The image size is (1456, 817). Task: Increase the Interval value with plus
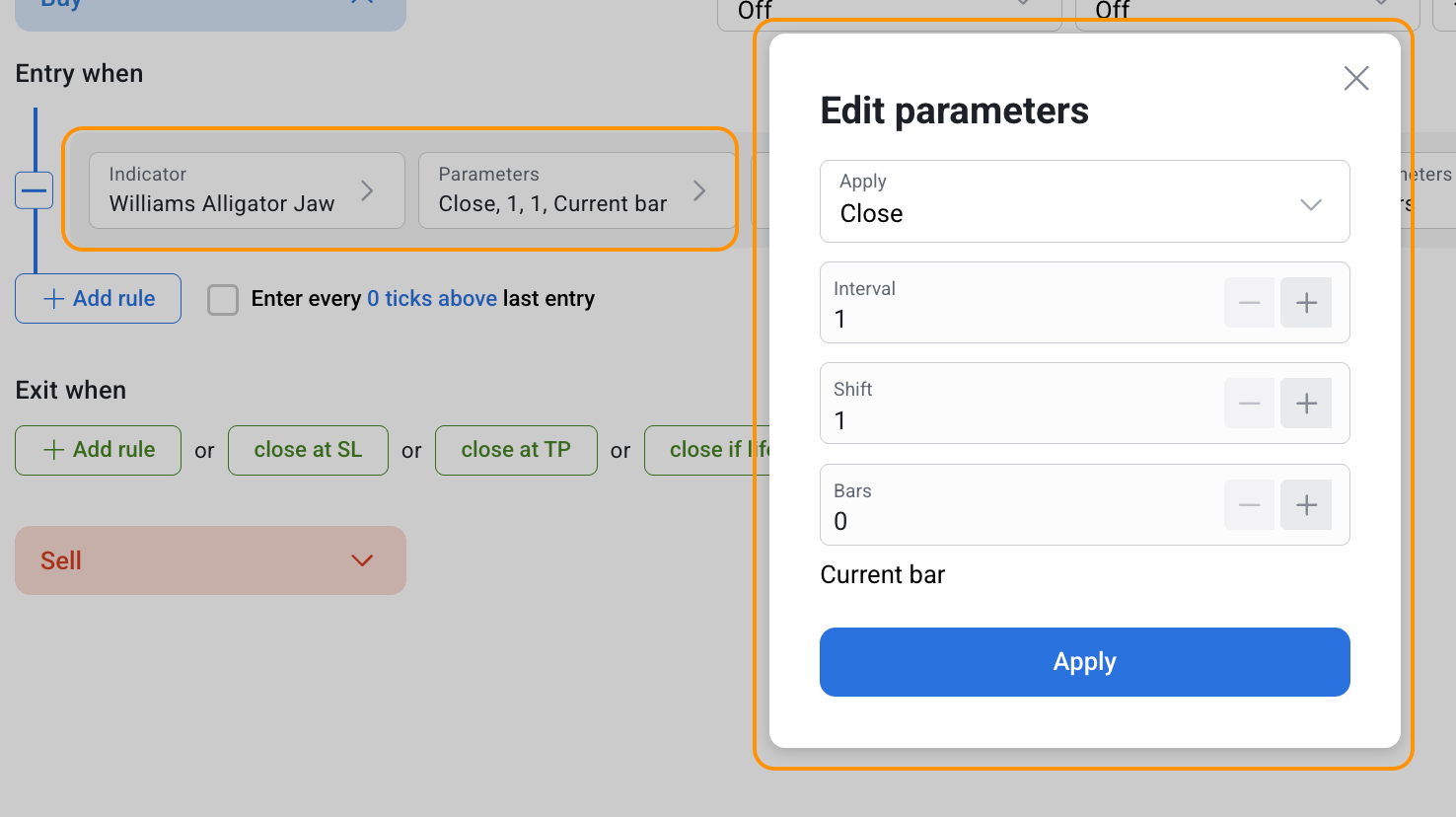[x=1306, y=303]
